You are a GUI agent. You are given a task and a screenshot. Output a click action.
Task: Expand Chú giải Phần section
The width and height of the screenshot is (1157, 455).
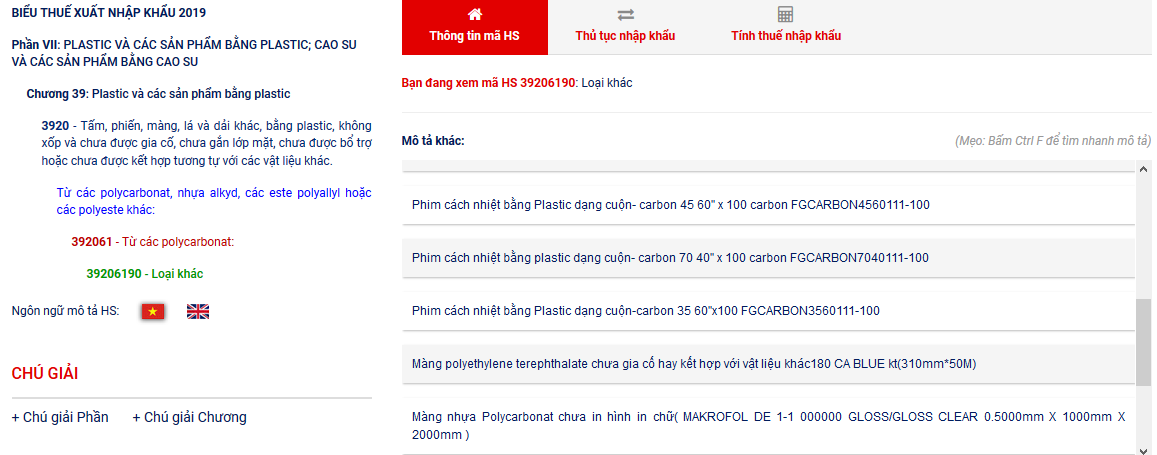(60, 417)
